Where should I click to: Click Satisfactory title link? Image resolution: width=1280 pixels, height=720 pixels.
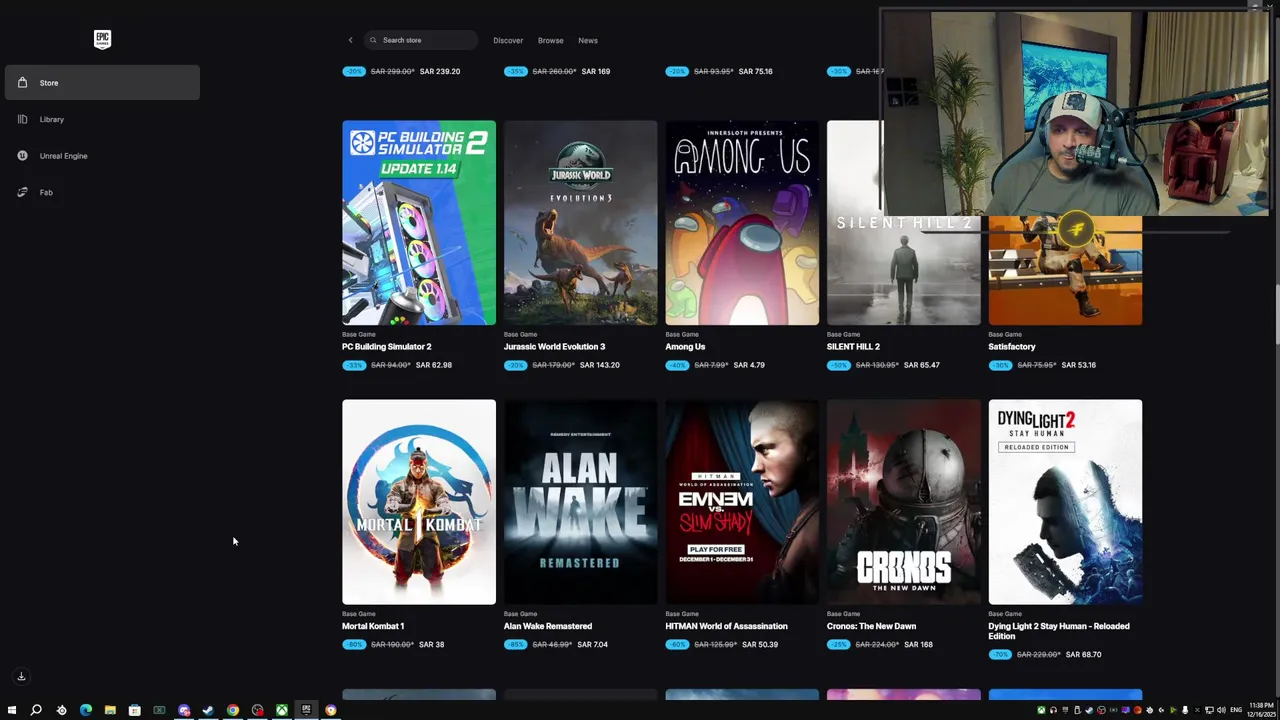click(x=1012, y=346)
